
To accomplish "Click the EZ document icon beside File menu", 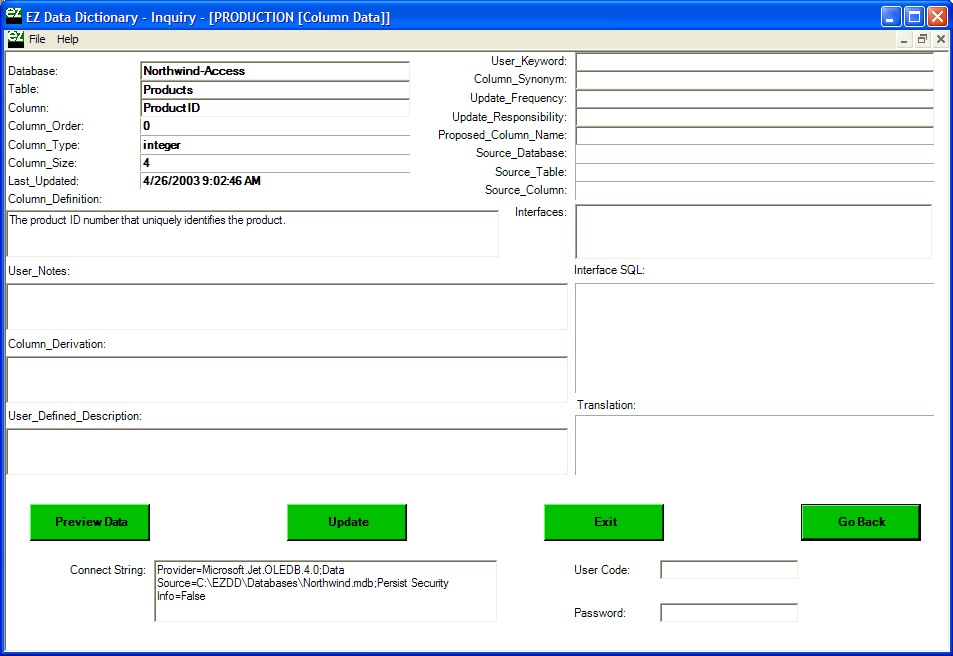I will click(x=15, y=39).
